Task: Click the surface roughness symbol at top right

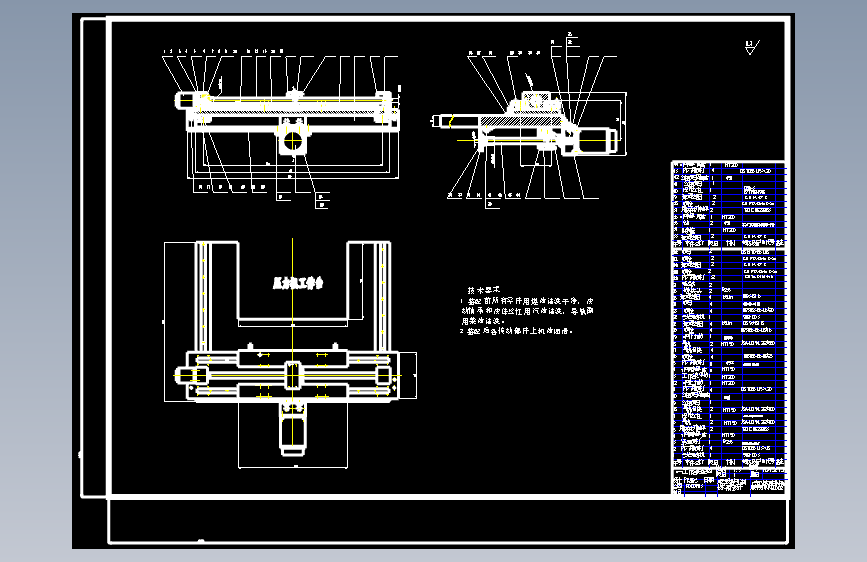Action: (752, 48)
